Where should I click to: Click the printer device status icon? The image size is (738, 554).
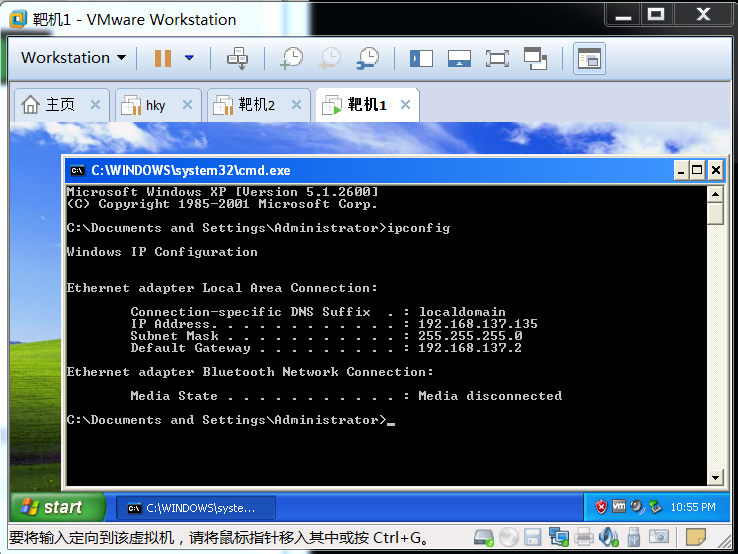click(x=583, y=538)
